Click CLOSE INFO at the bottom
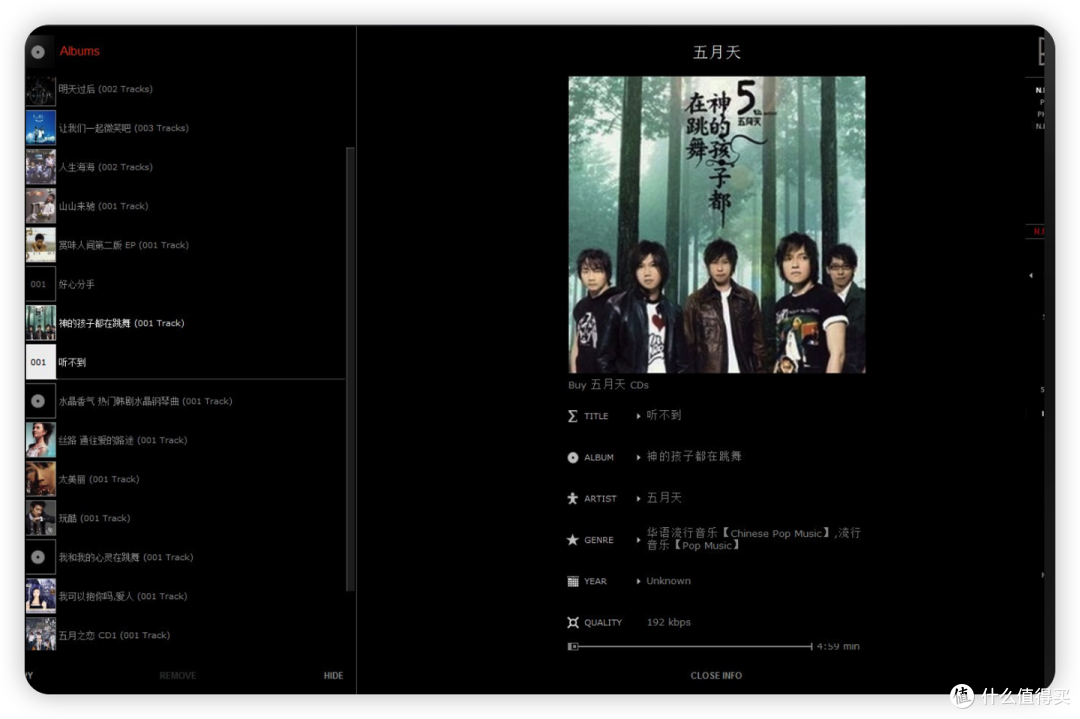Screen dimensions: 1080x719 pyautogui.click(x=716, y=676)
